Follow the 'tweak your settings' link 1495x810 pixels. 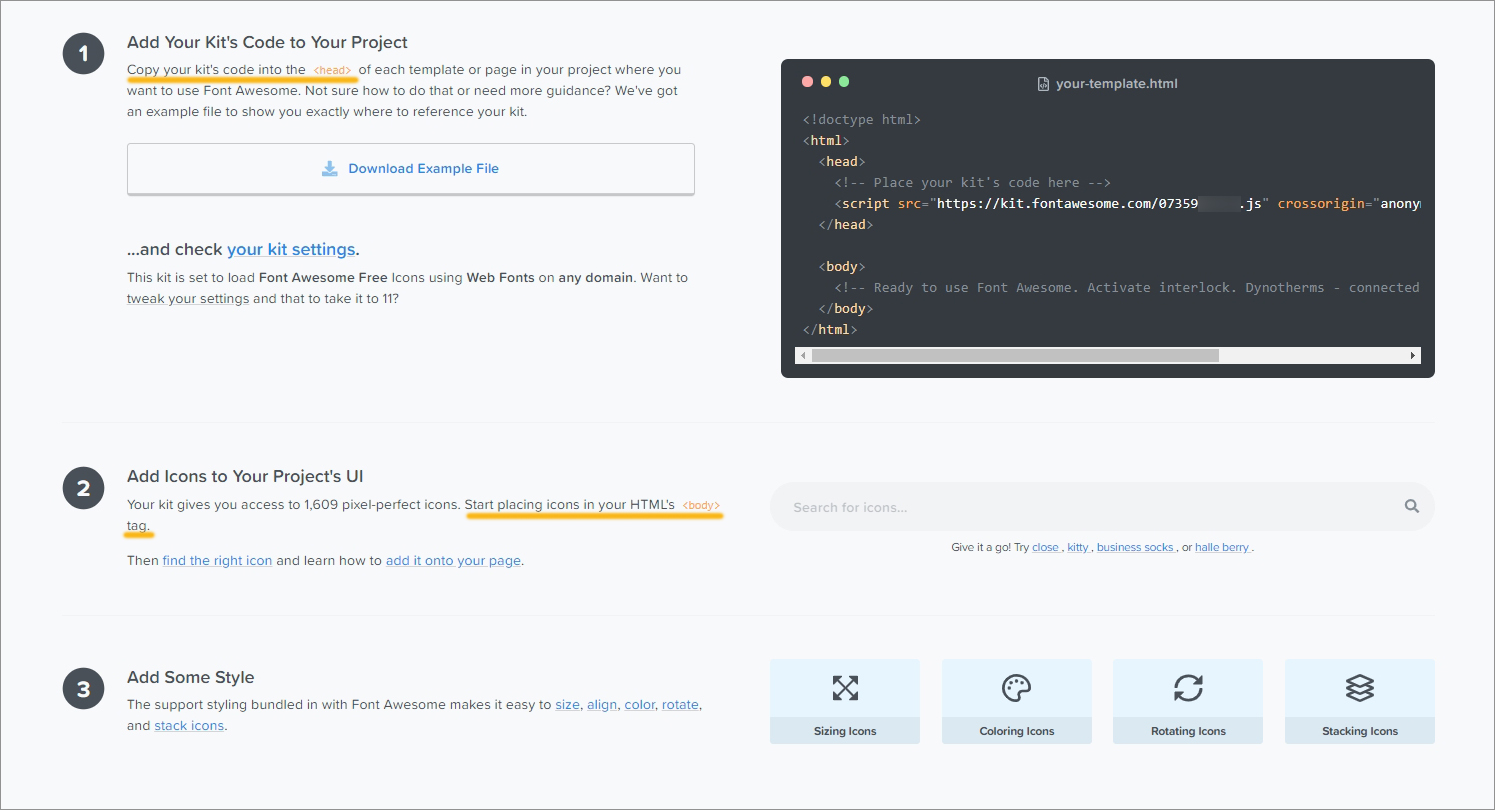[188, 298]
